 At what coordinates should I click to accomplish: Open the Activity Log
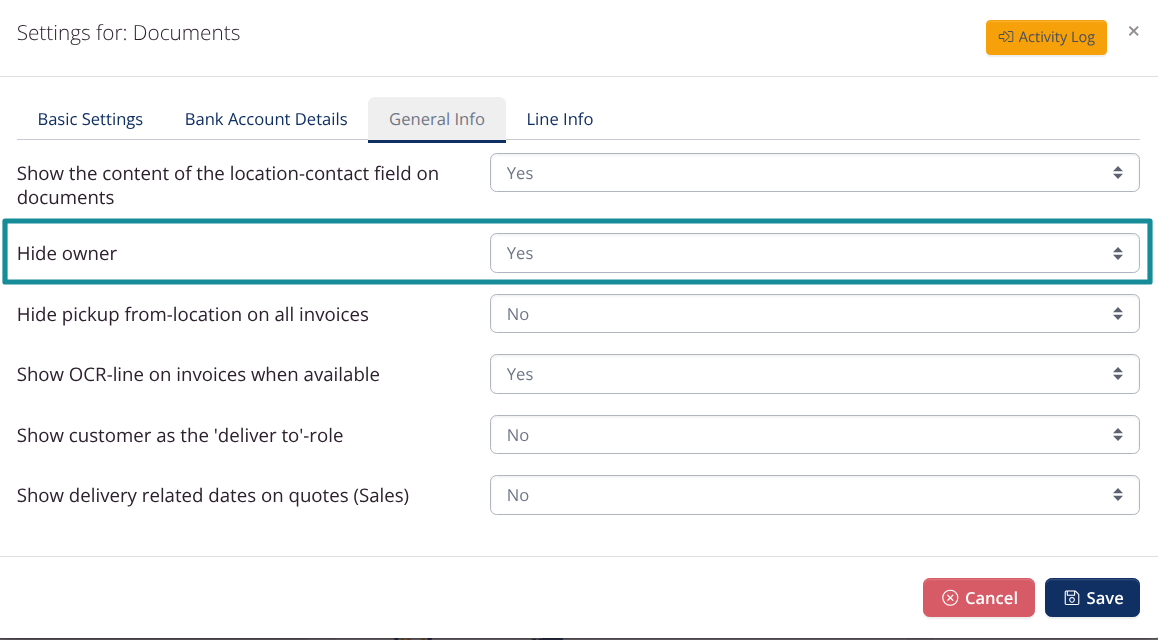[1046, 37]
